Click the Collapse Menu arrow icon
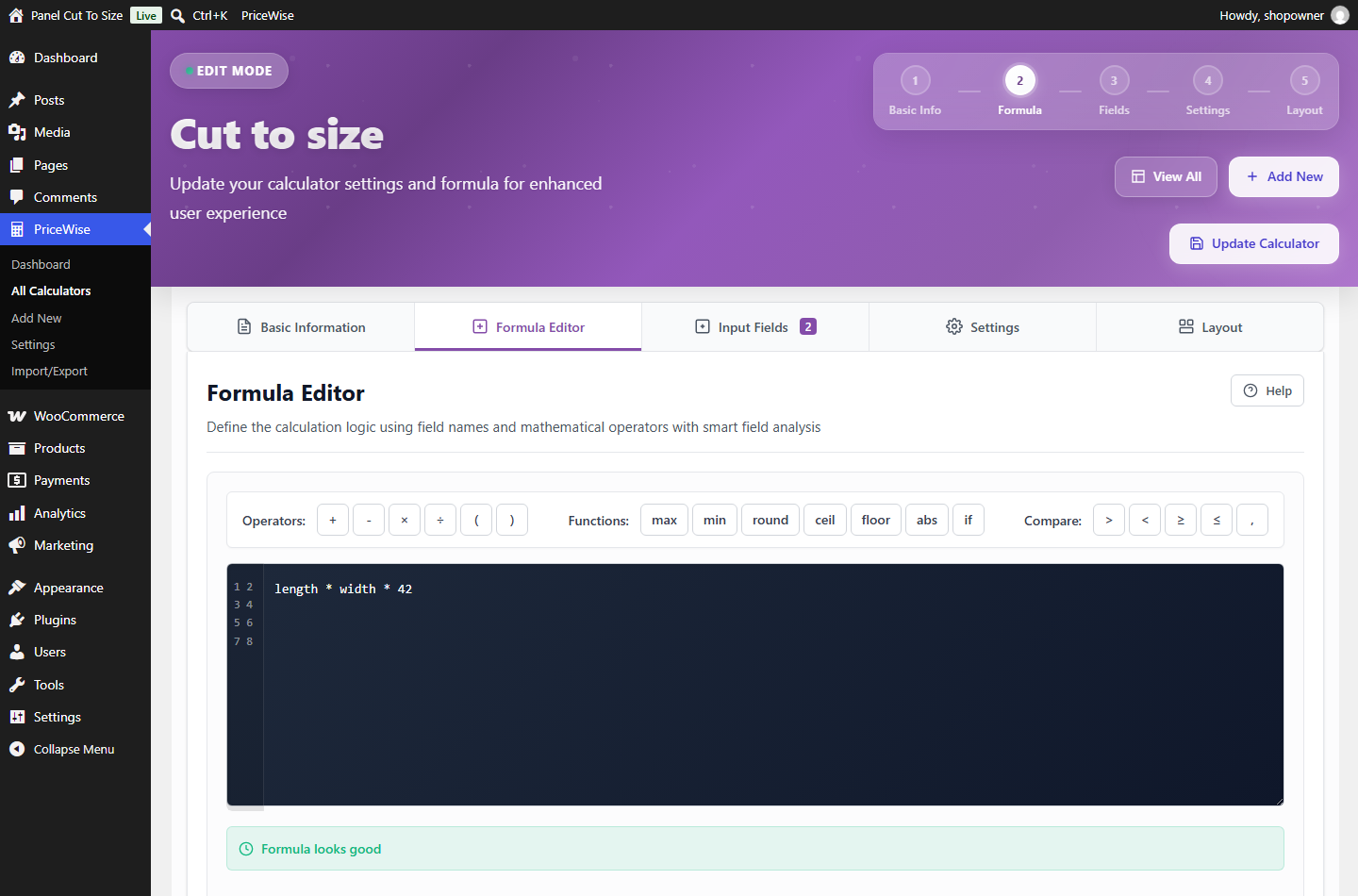Viewport: 1358px width, 896px height. (17, 749)
